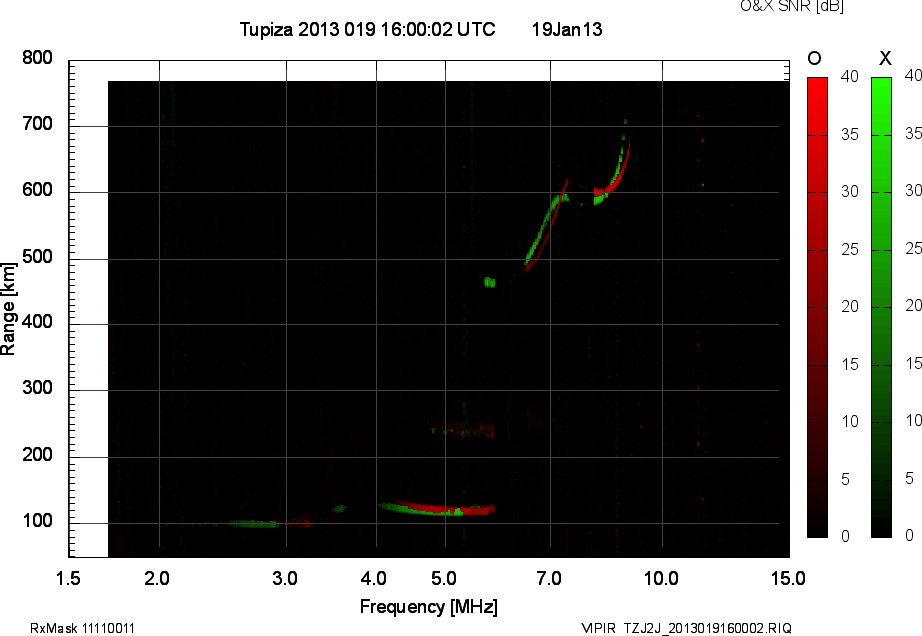Click the faint second-hop echo near 240 km
This screenshot has height=636, width=922.
click(x=463, y=430)
